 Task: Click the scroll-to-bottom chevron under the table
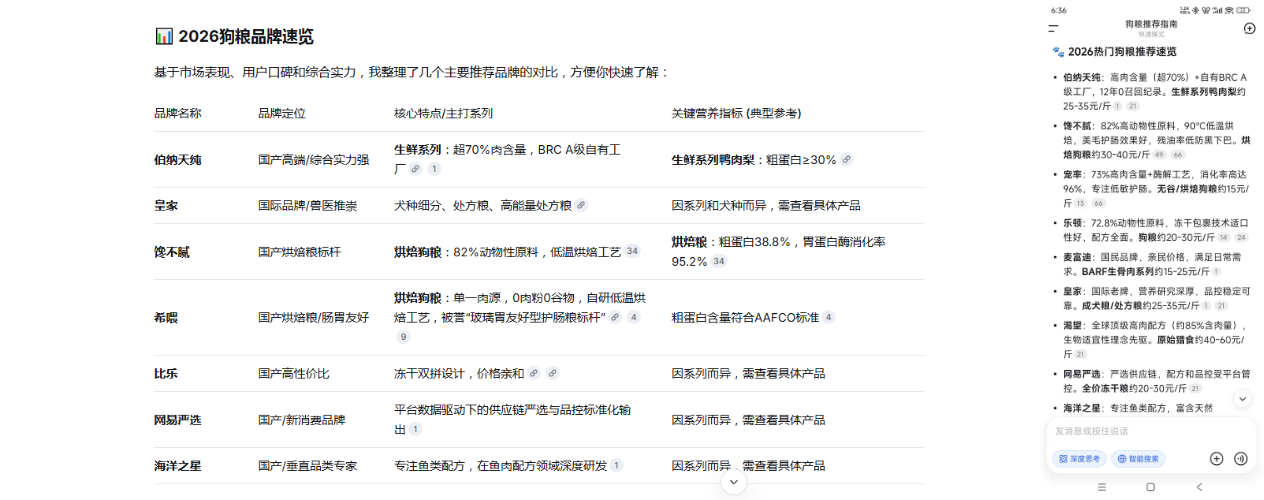734,482
